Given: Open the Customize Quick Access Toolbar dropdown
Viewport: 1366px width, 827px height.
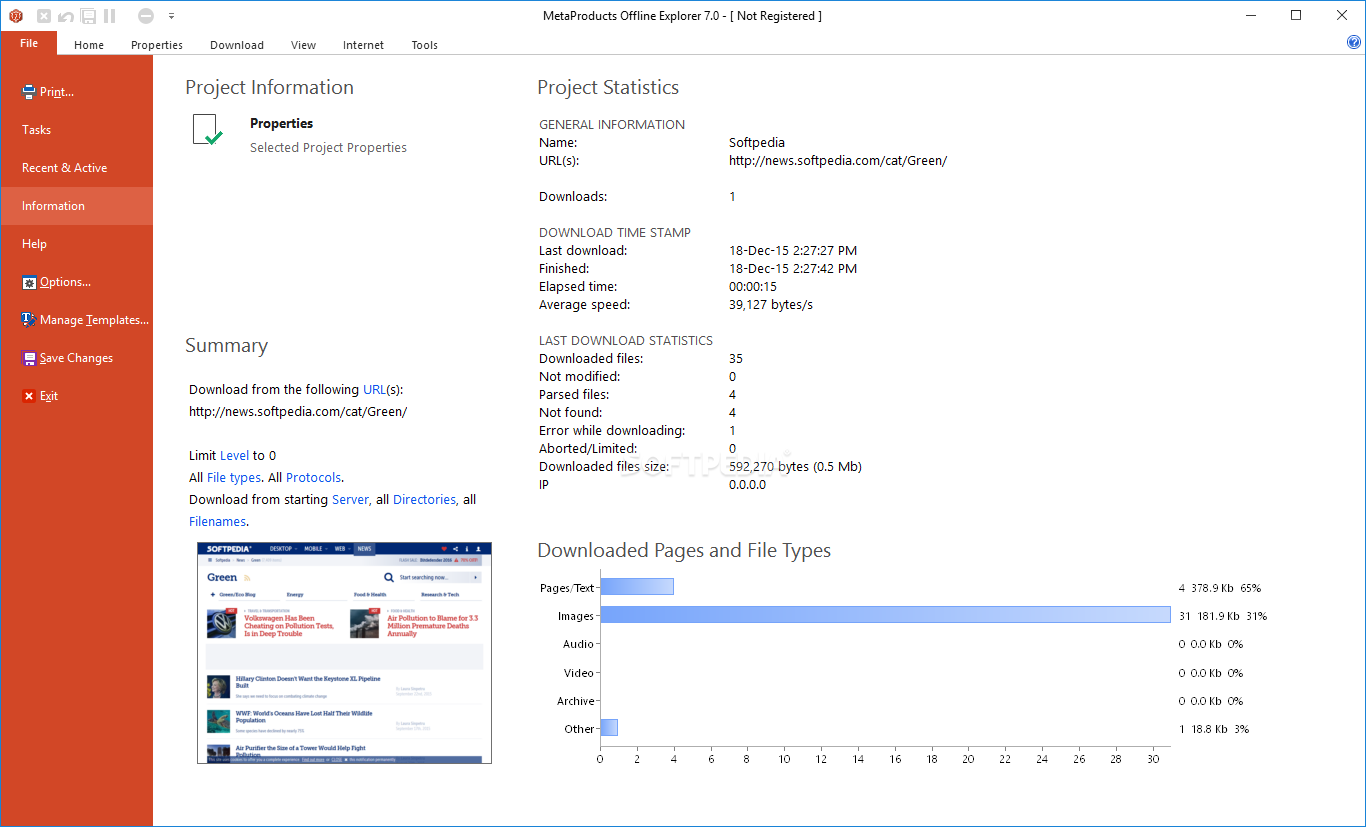Looking at the screenshot, I should (x=171, y=16).
